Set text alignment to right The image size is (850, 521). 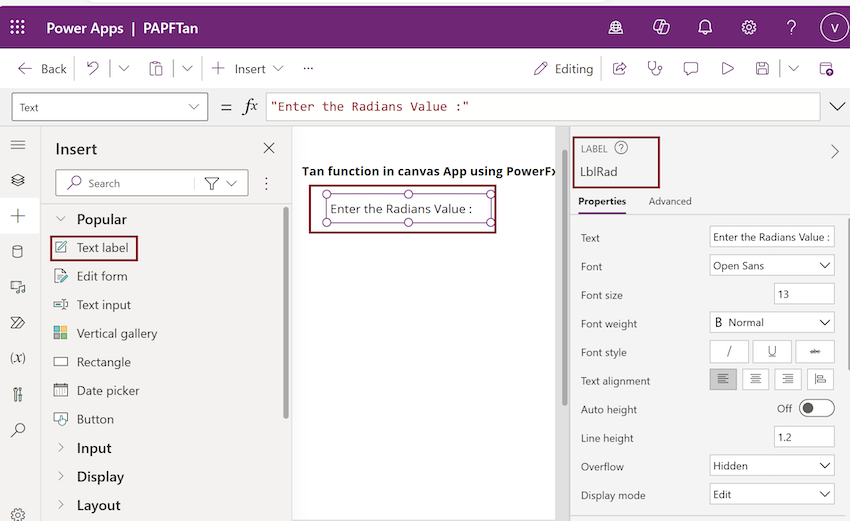[x=788, y=380]
